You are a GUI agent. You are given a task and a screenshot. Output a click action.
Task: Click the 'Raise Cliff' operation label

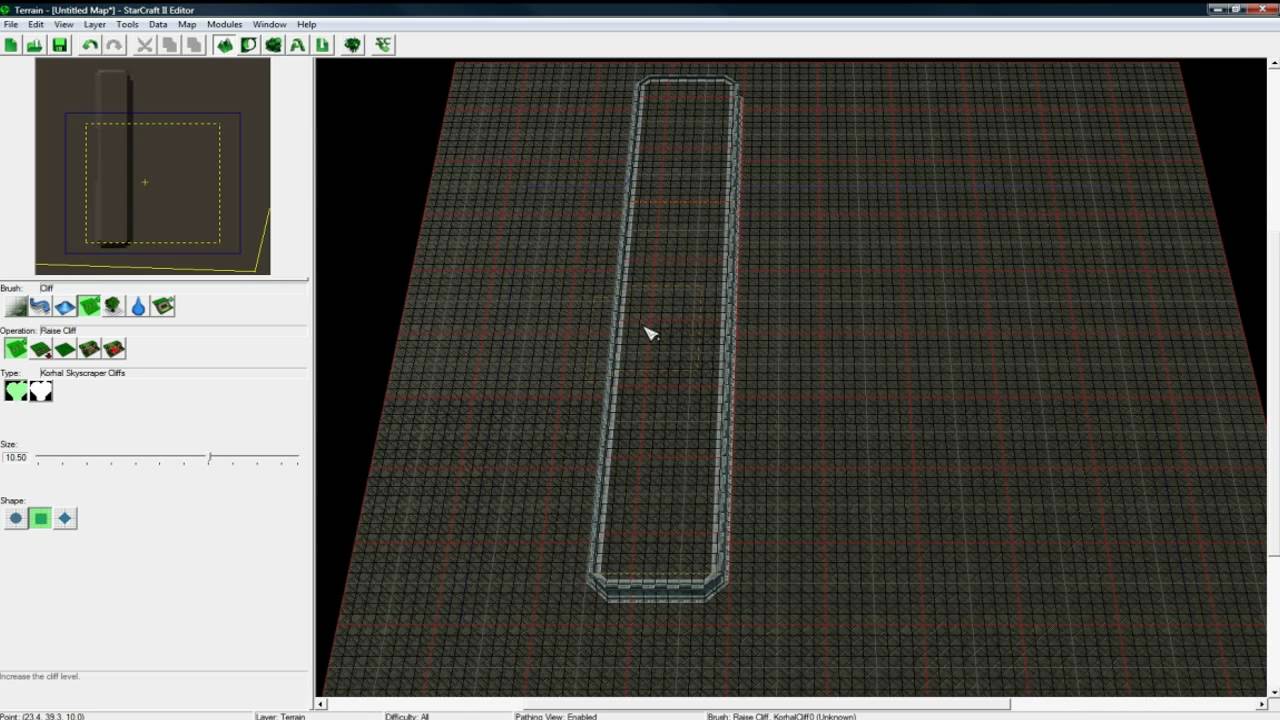[58, 330]
